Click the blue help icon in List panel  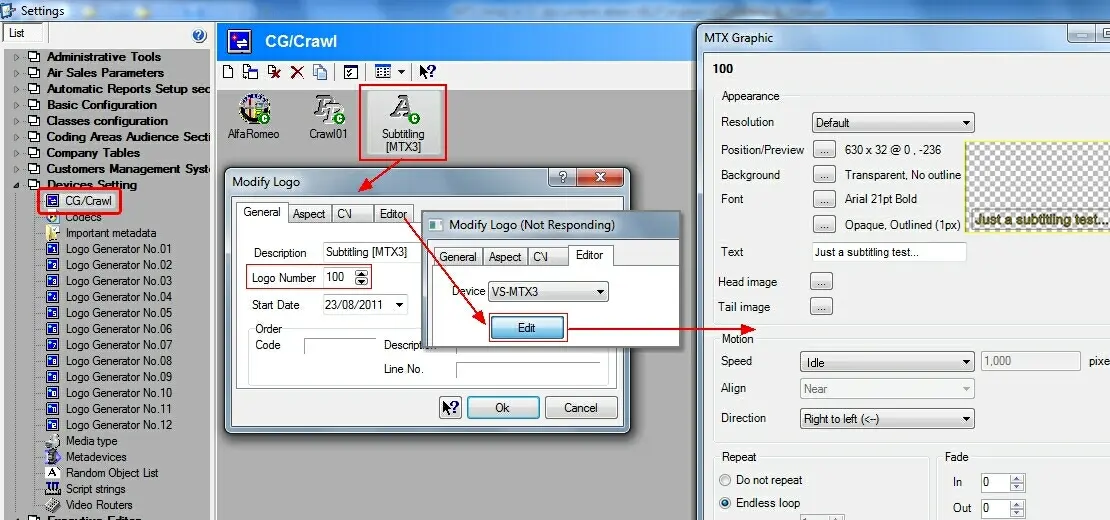click(x=199, y=36)
